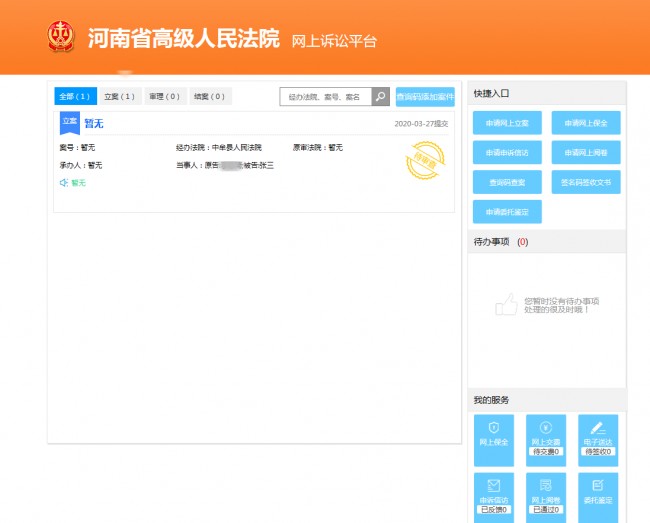
Task: Click the 待交费0 badge
Action: (x=546, y=452)
